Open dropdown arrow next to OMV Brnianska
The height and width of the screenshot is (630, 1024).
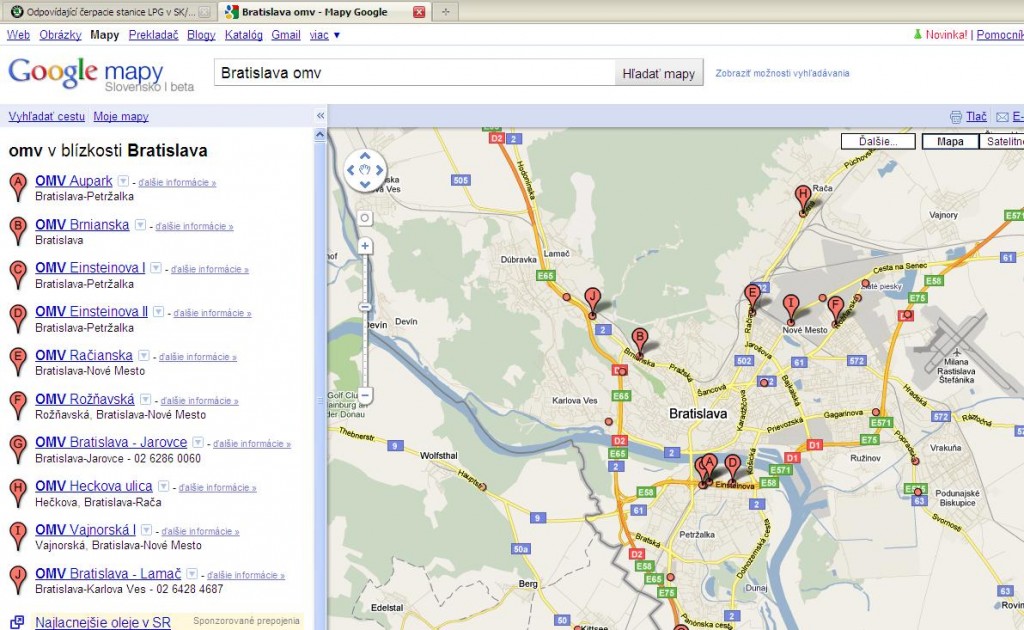pyautogui.click(x=140, y=225)
